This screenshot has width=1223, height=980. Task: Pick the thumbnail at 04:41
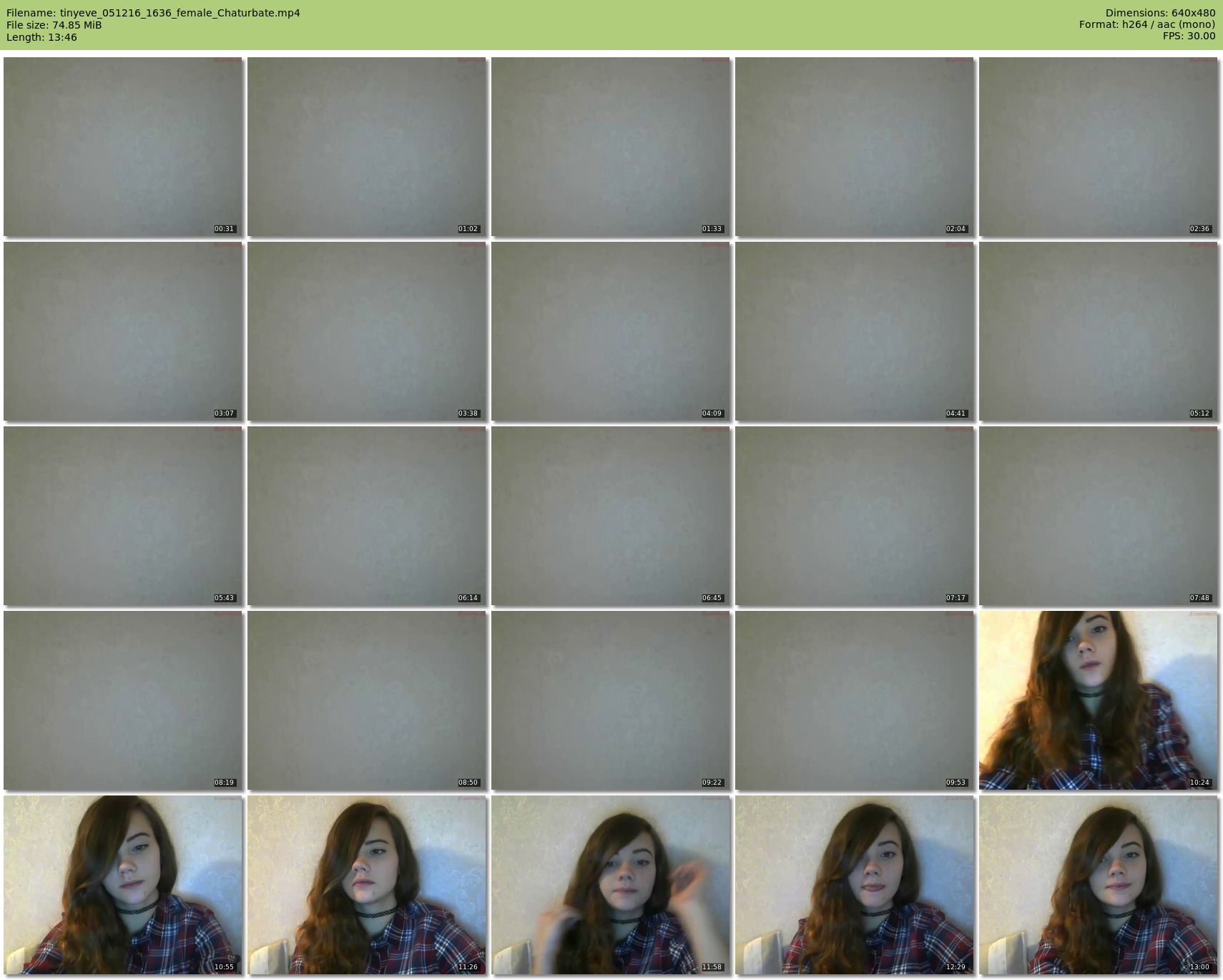(855, 331)
